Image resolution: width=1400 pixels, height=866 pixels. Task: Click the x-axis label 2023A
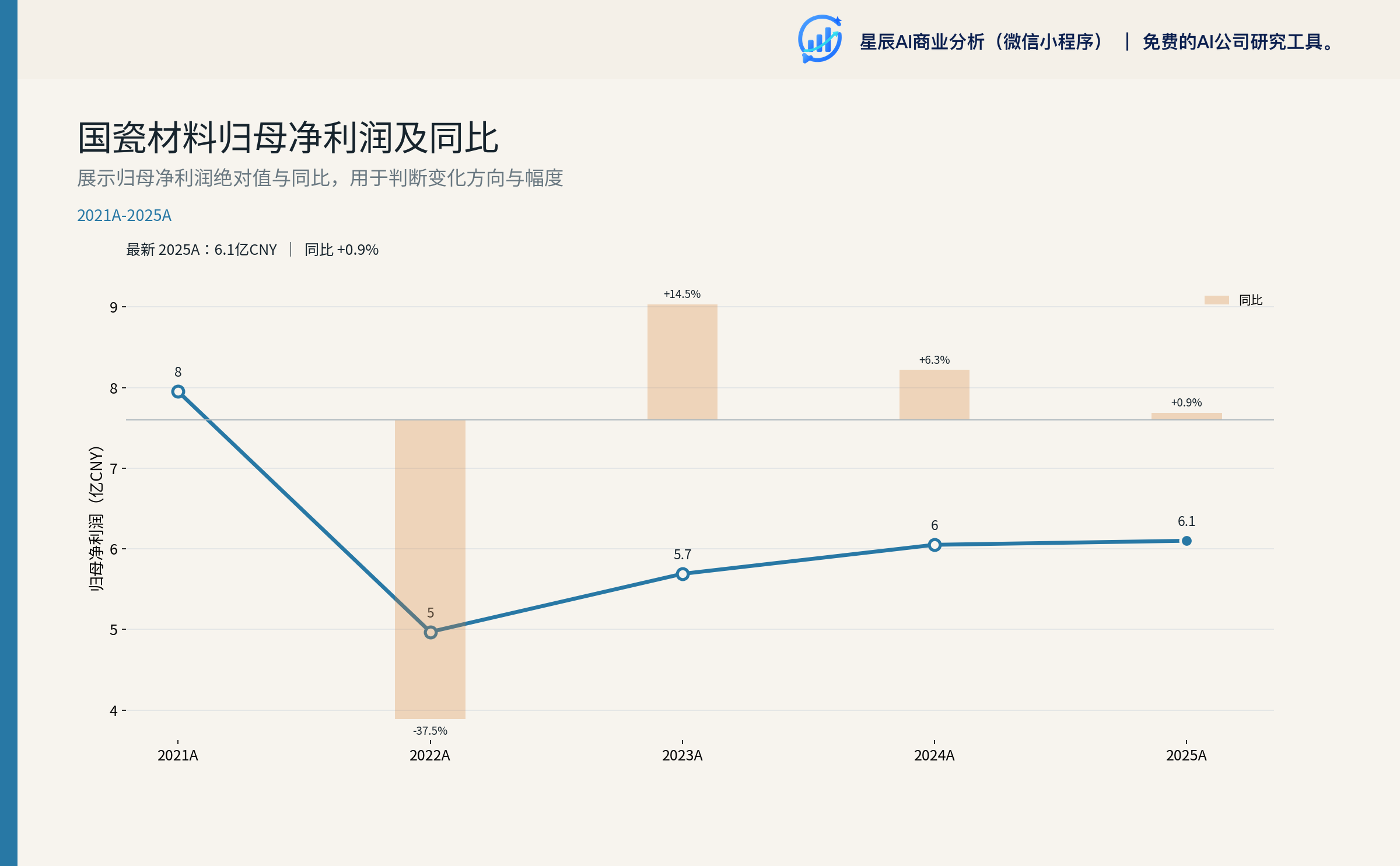(x=682, y=756)
